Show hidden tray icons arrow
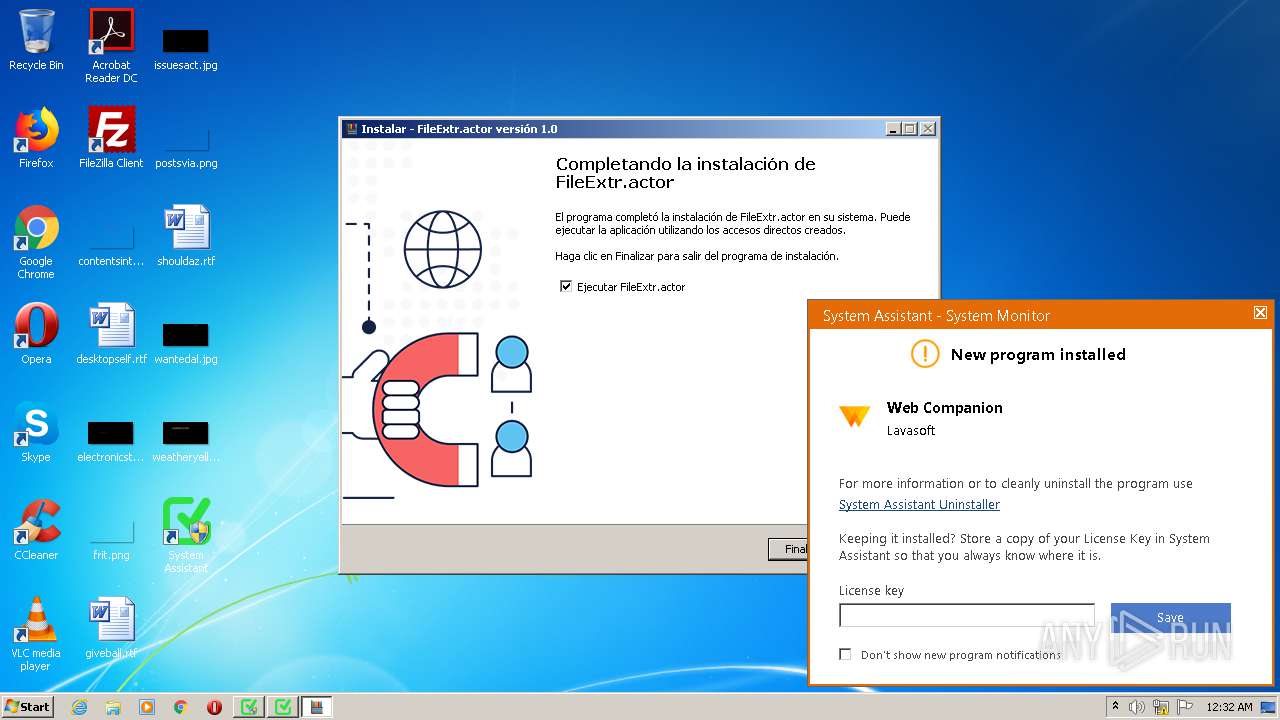1280x720 pixels. tap(1115, 707)
